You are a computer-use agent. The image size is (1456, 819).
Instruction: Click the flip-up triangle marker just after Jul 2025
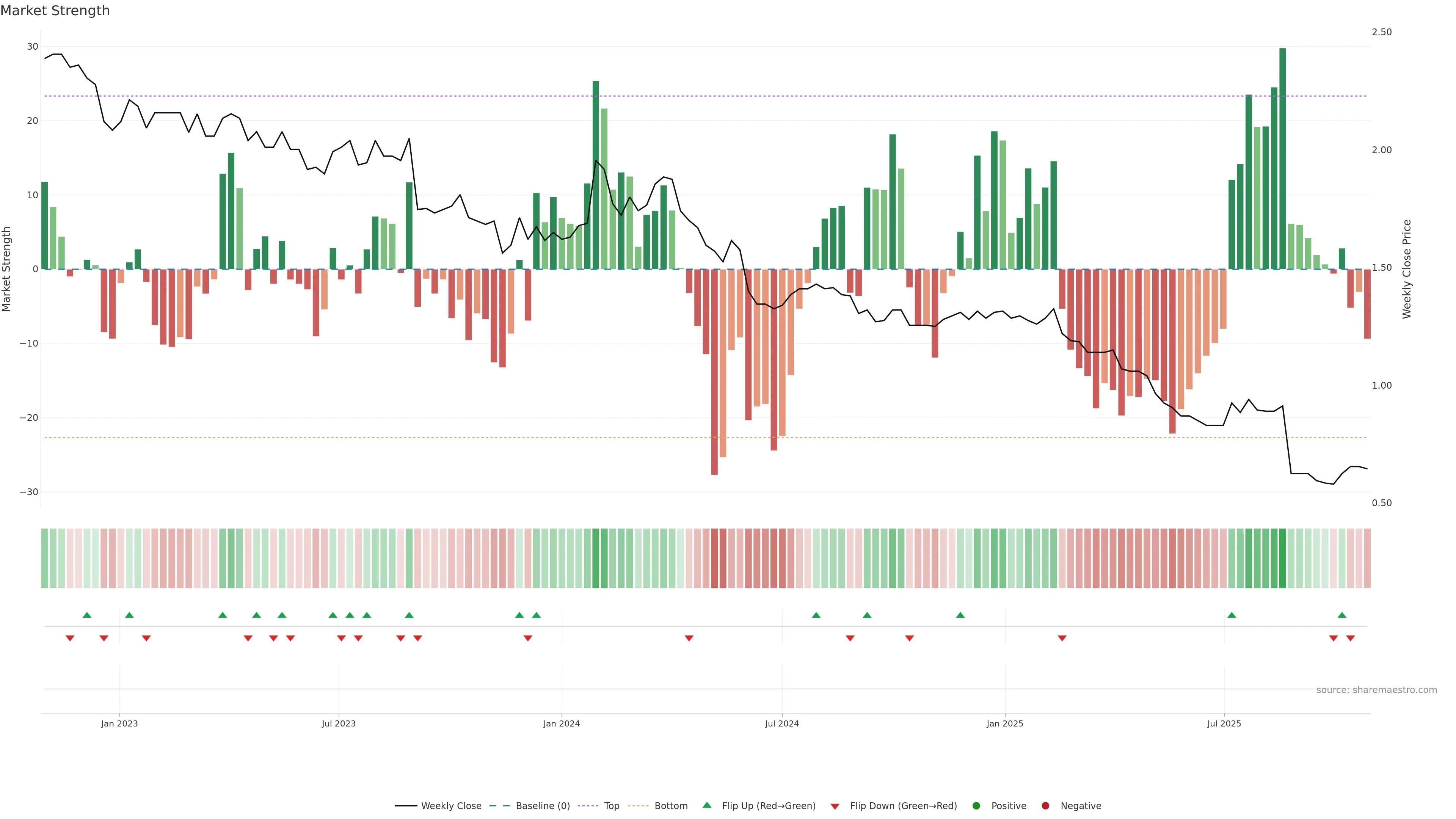[1232, 615]
